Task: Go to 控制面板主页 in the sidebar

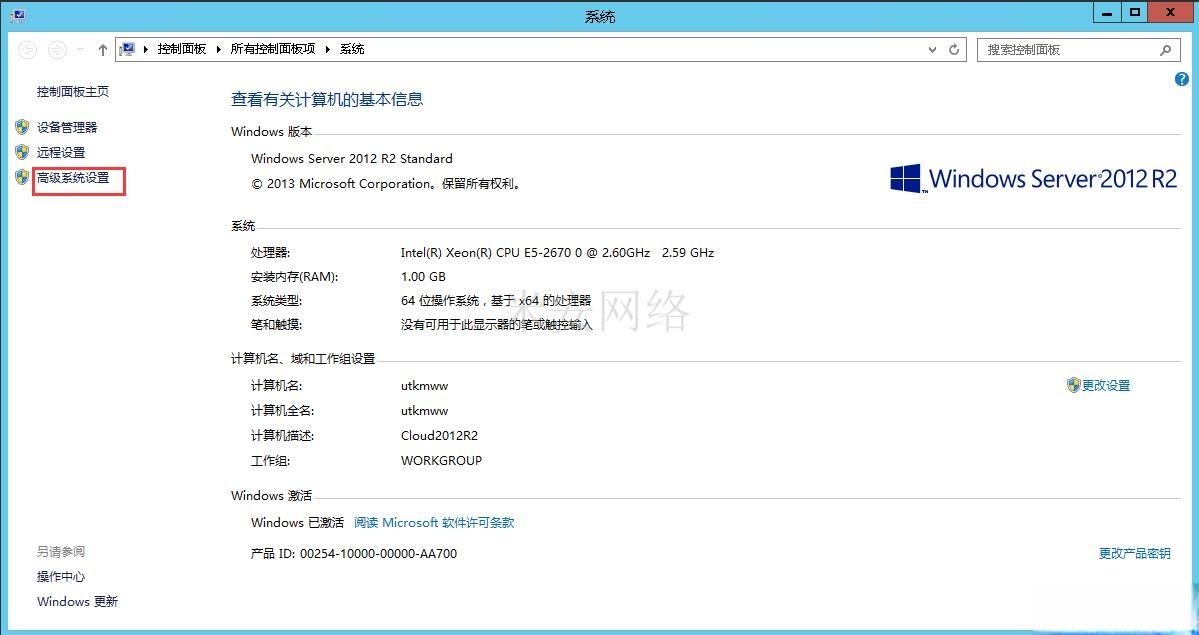Action: [73, 92]
